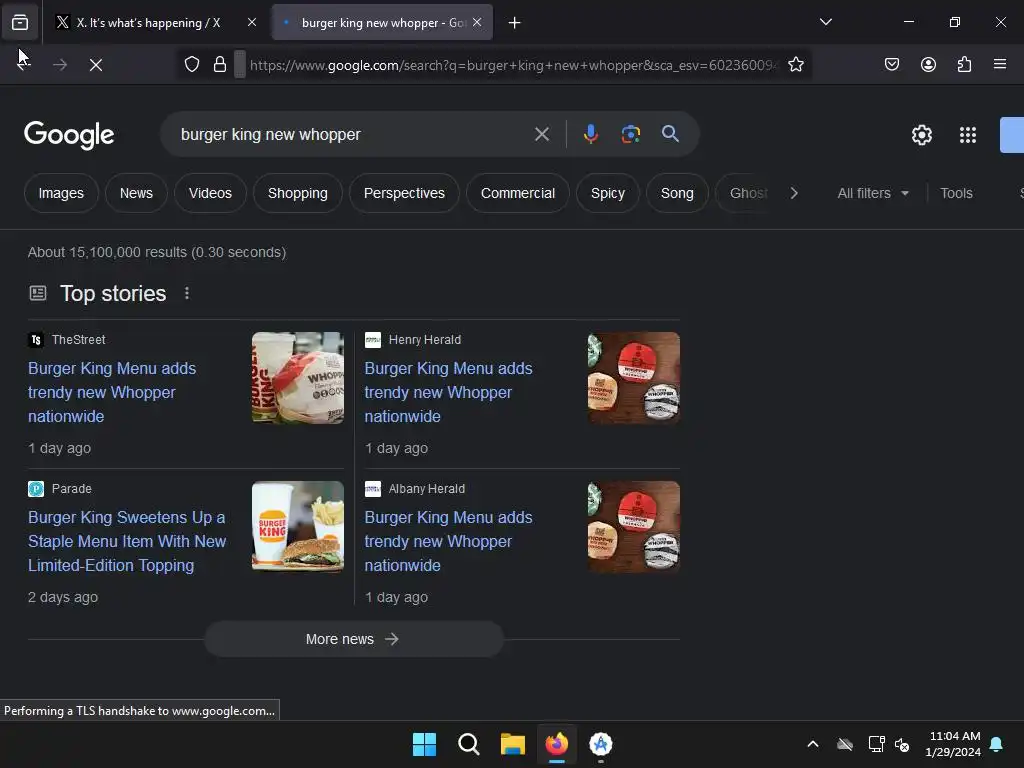This screenshot has width=1024, height=768.
Task: Clear the search query with X
Action: click(x=541, y=135)
